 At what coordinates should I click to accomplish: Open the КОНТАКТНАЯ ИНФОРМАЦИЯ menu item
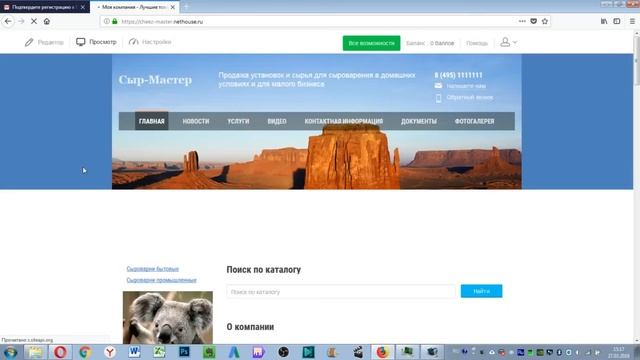[x=344, y=121]
